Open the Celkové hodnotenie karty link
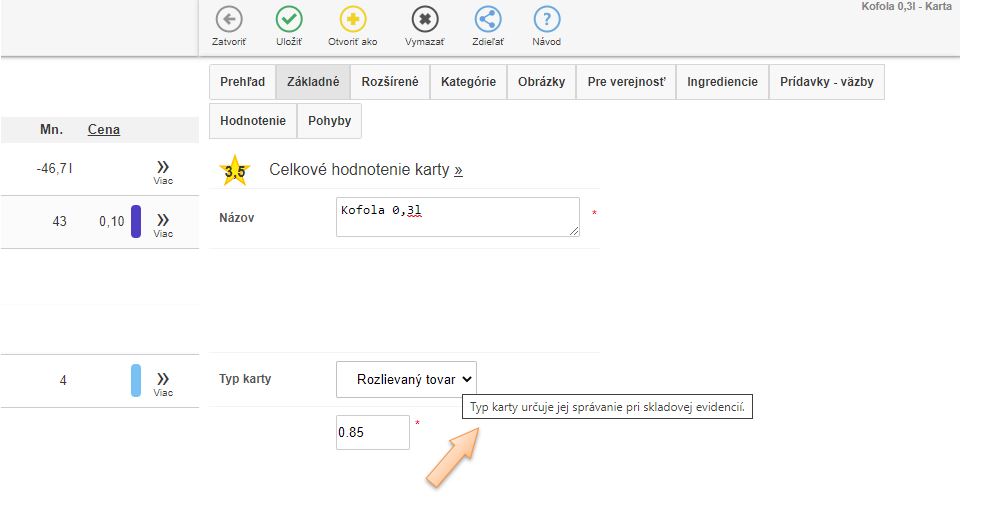 [365, 170]
